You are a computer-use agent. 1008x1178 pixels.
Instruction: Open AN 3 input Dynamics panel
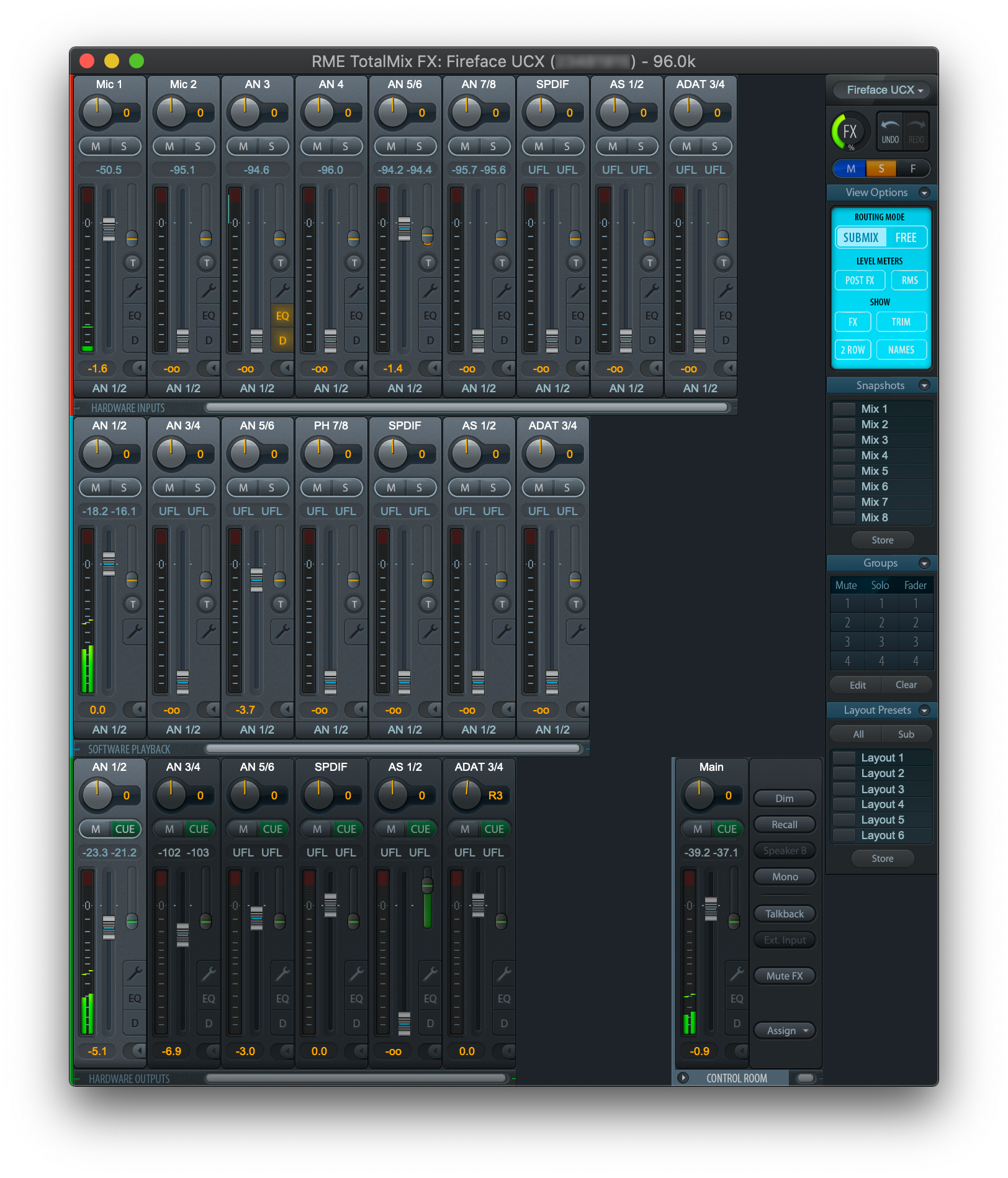282,341
